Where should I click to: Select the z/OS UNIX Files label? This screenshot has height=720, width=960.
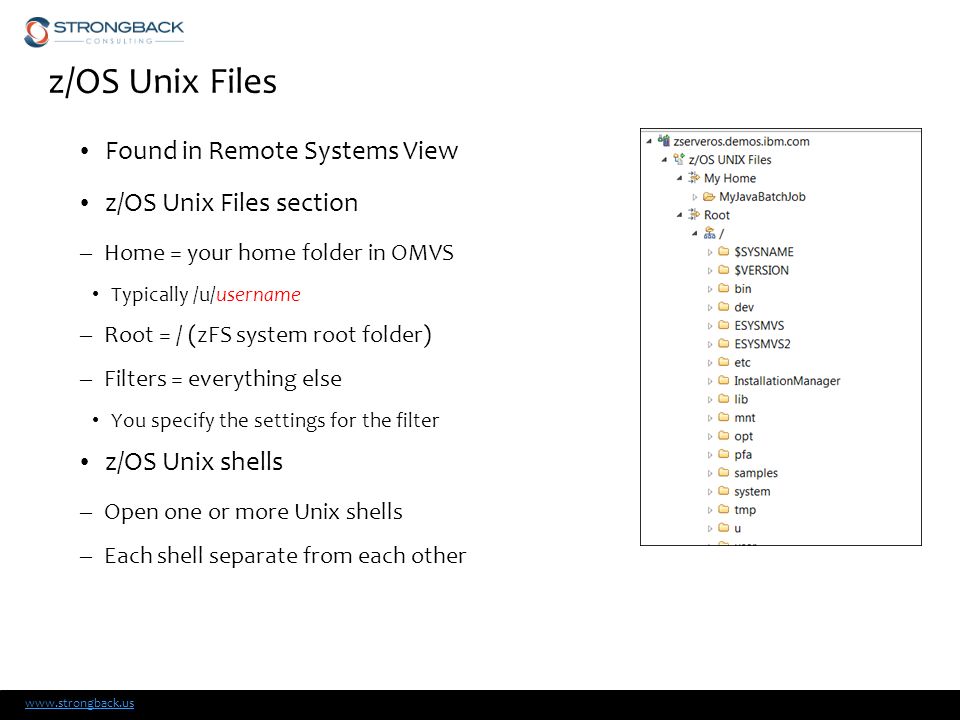coord(730,160)
